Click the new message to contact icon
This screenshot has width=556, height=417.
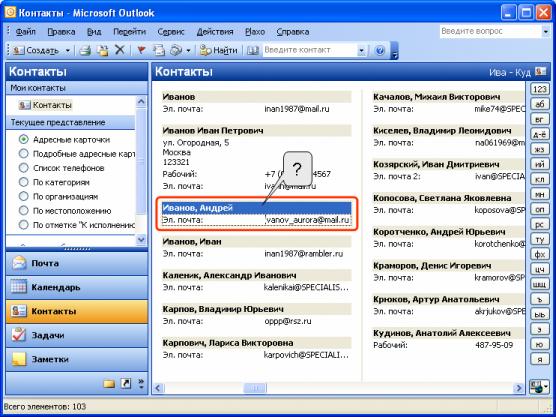159,50
